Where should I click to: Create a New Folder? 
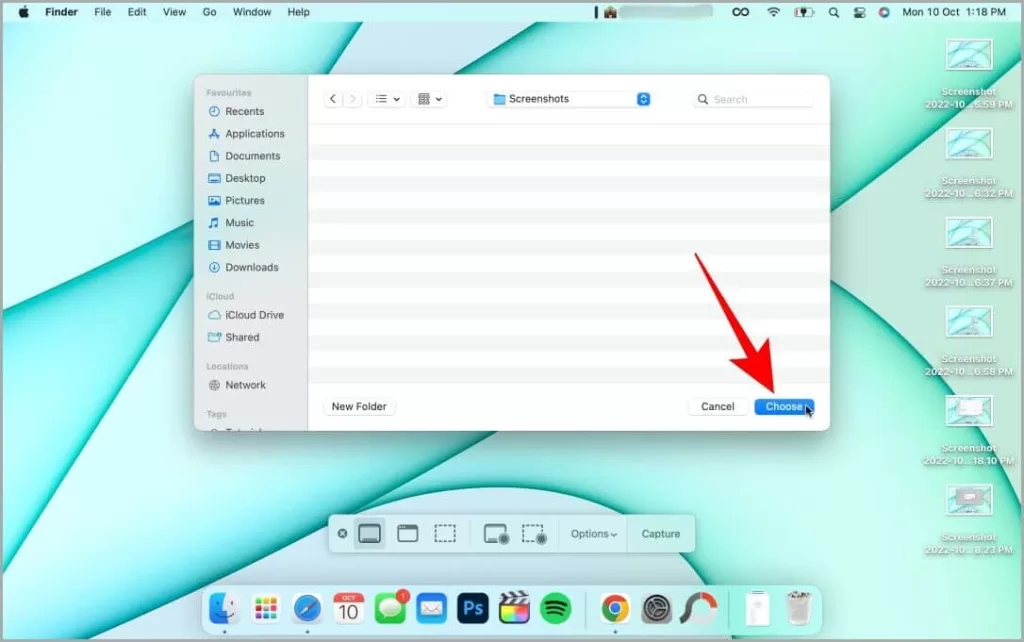pos(359,406)
